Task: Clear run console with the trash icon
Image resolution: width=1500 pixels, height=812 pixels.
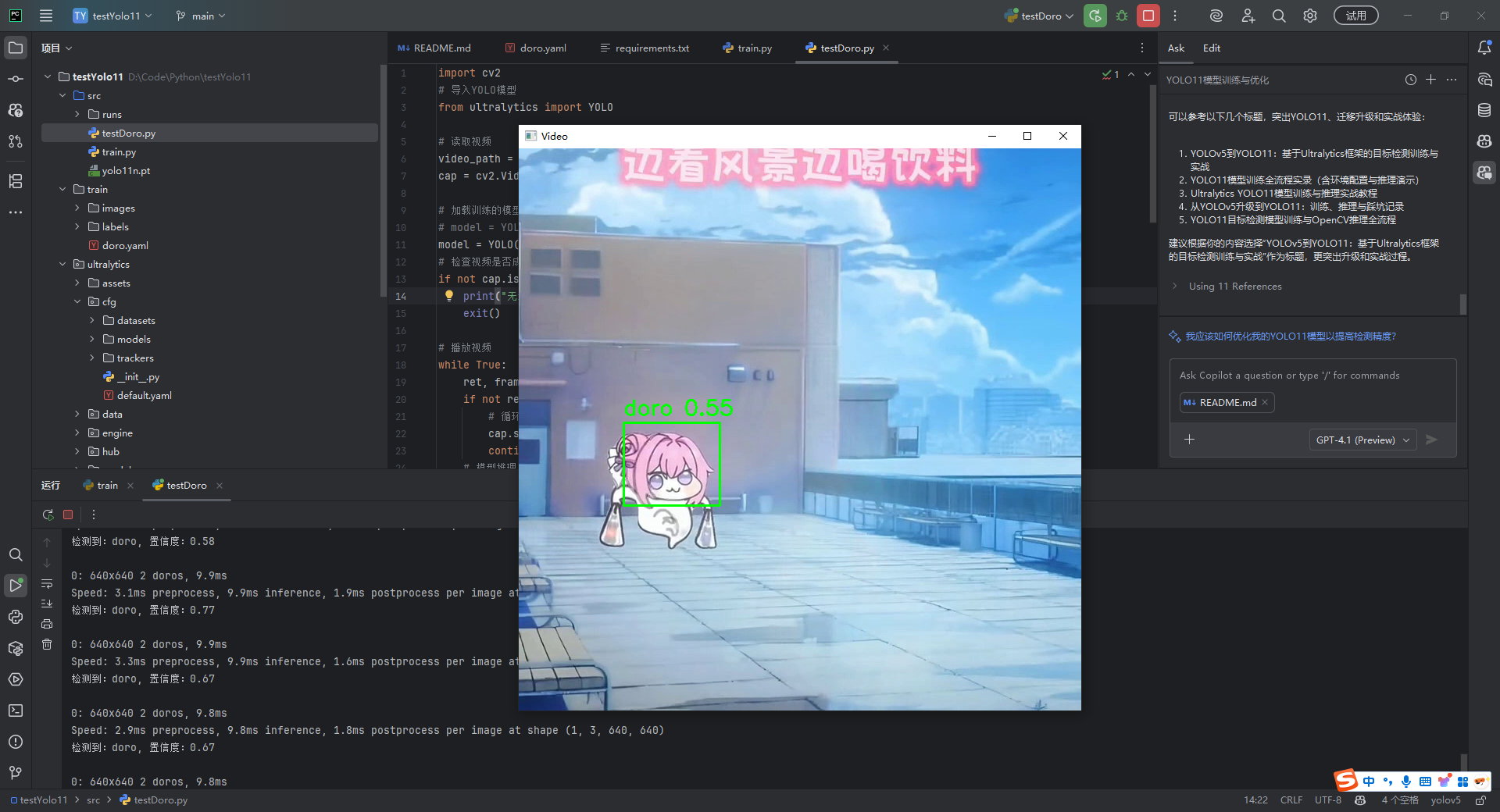Action: coord(47,644)
